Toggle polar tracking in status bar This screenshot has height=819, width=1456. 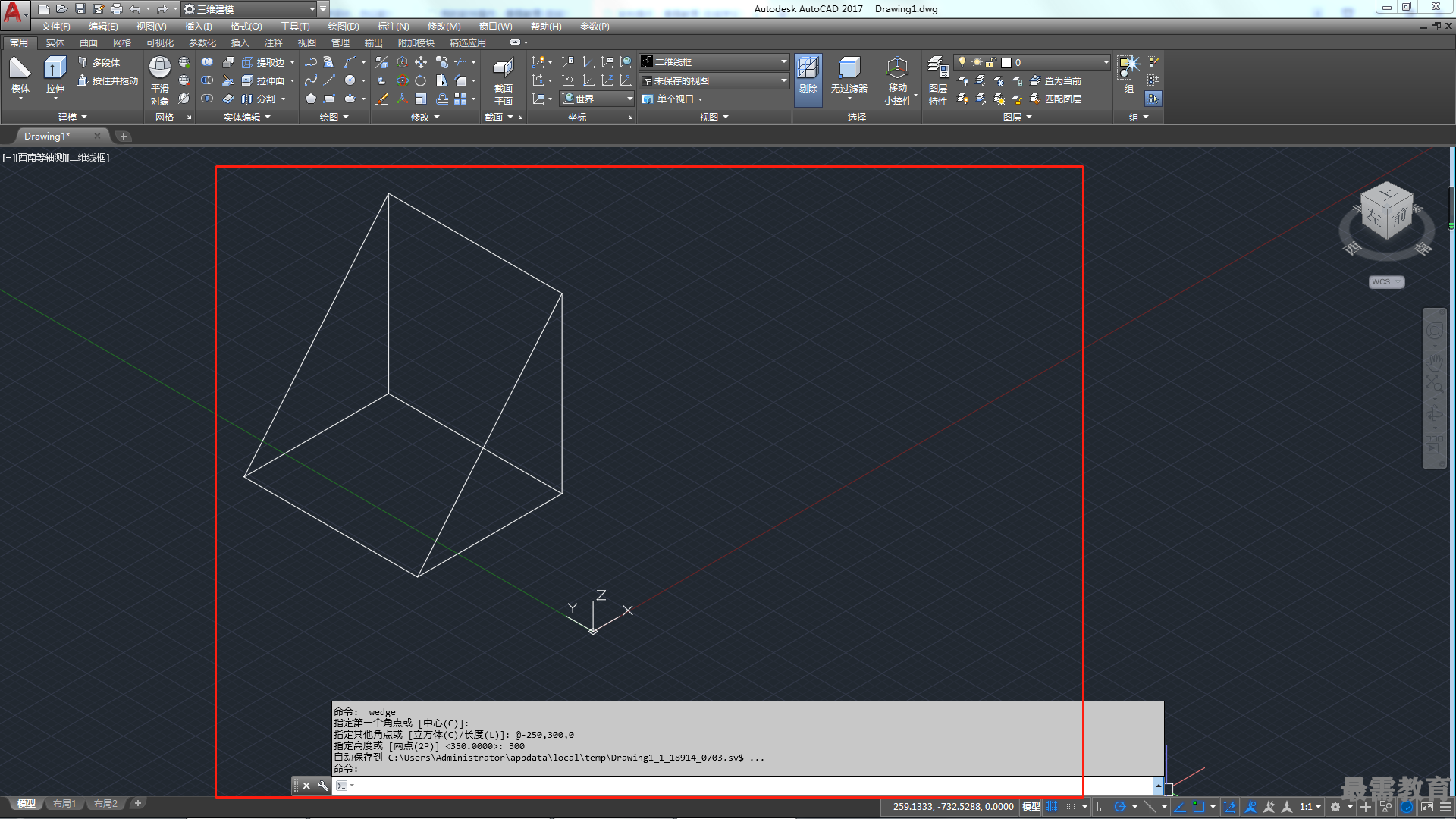(1119, 807)
